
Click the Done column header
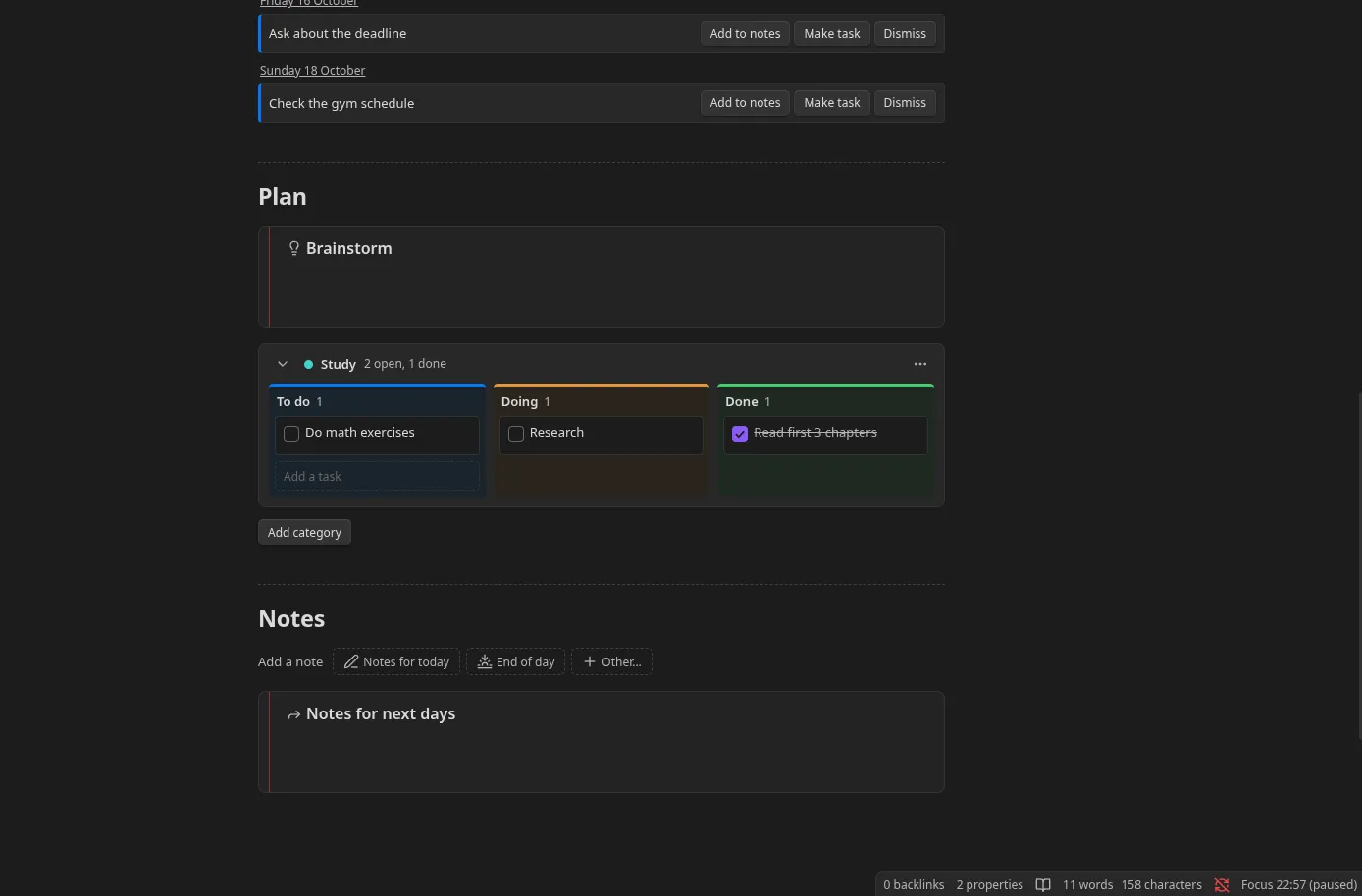[x=742, y=401]
